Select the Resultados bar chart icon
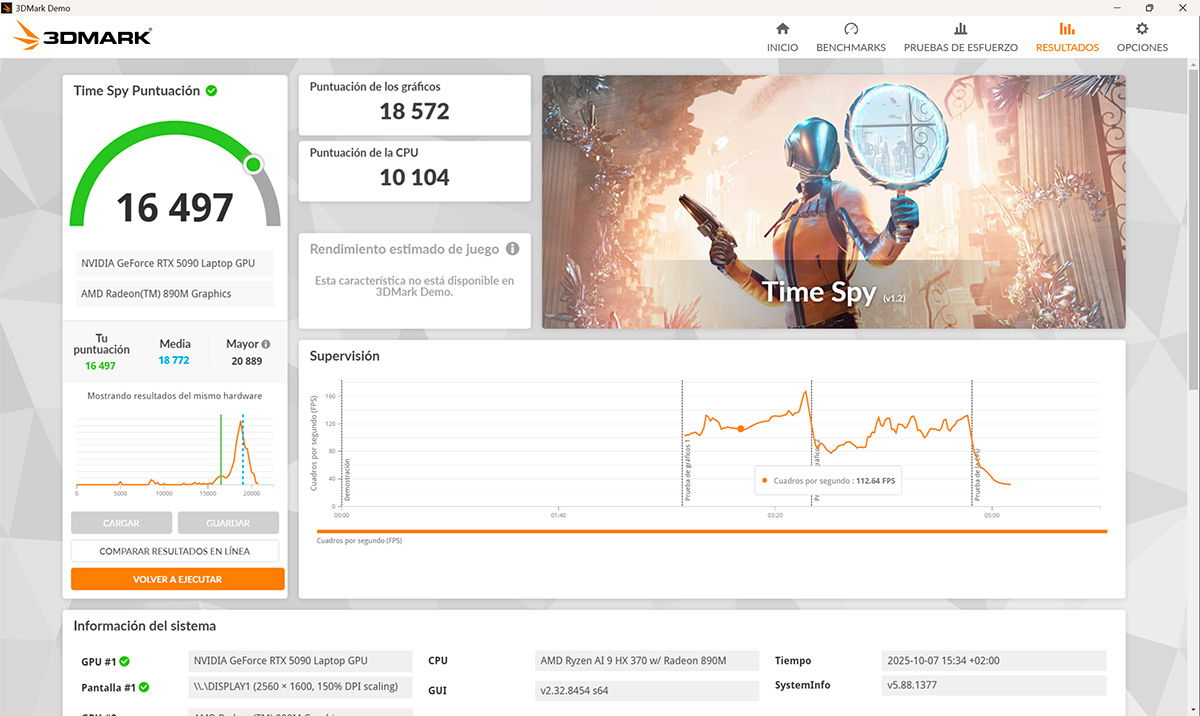Image resolution: width=1200 pixels, height=716 pixels. tap(1067, 29)
